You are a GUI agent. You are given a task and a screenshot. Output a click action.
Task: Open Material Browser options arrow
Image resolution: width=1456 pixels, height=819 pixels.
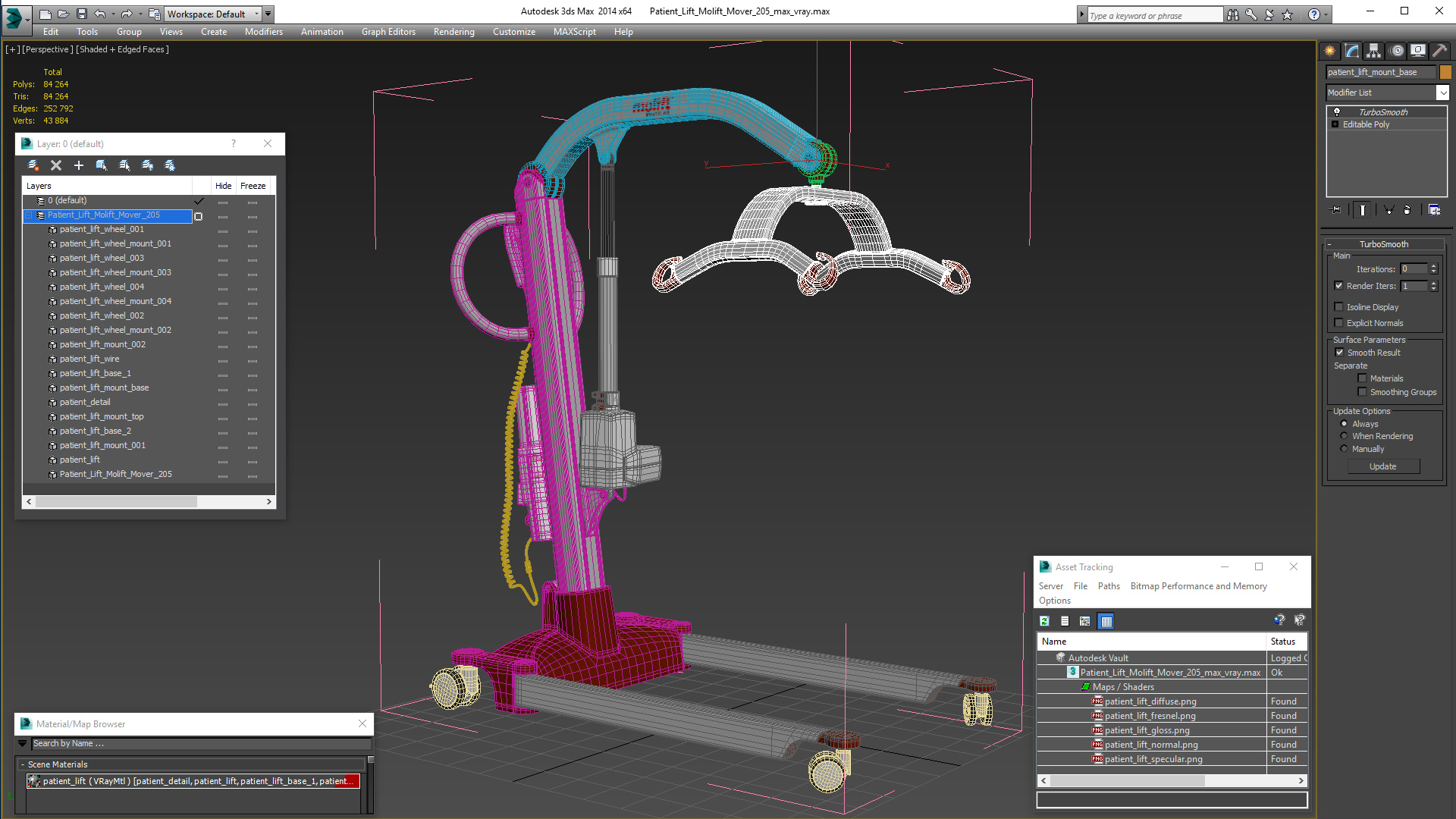pos(23,744)
